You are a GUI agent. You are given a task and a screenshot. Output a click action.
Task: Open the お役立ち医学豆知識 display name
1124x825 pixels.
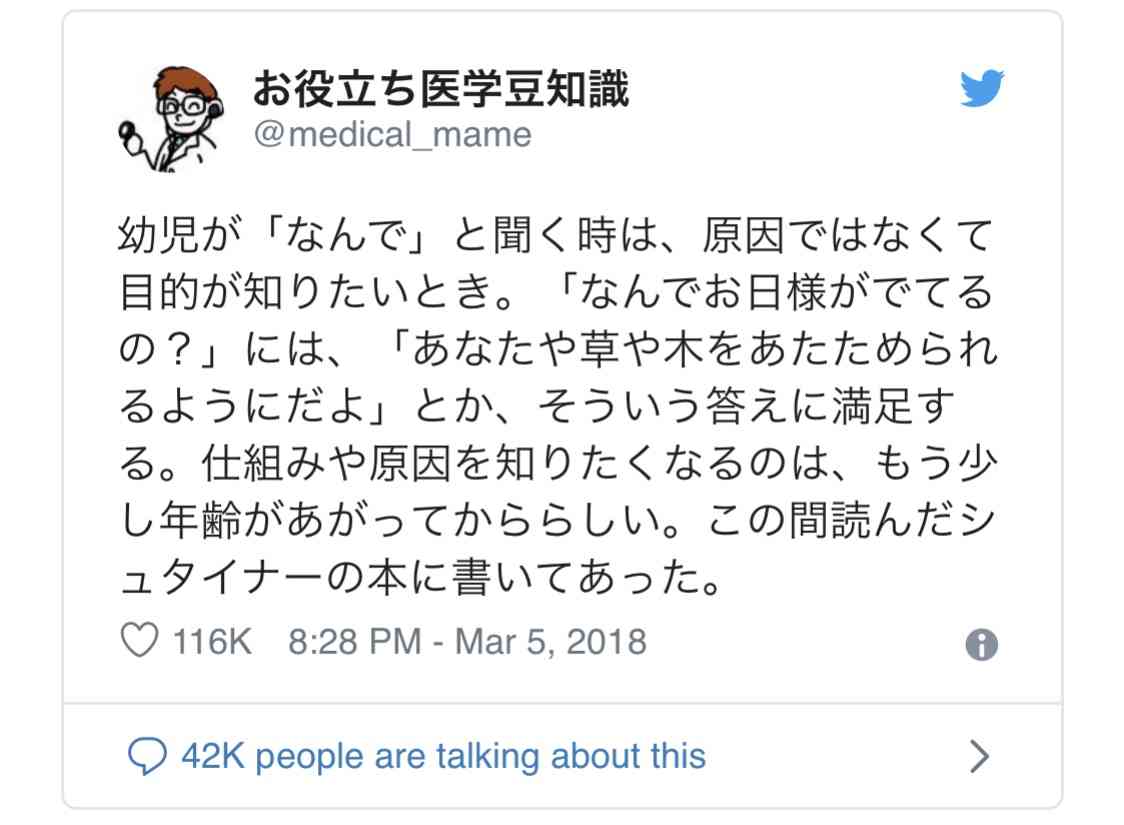pos(441,90)
